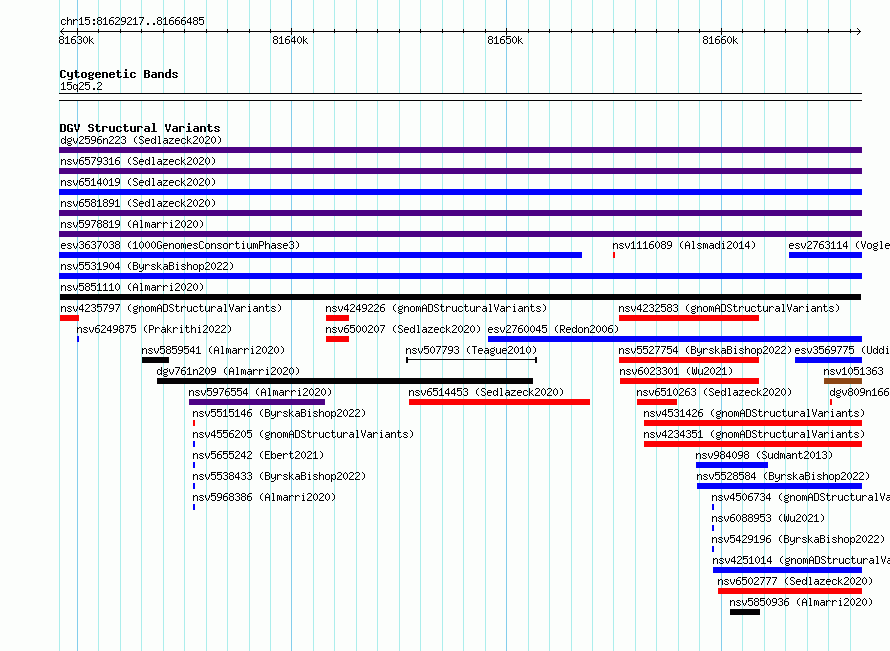The width and height of the screenshot is (890, 651).
Task: Click nsv6088953 (Wu2021) label
Action: tap(768, 518)
